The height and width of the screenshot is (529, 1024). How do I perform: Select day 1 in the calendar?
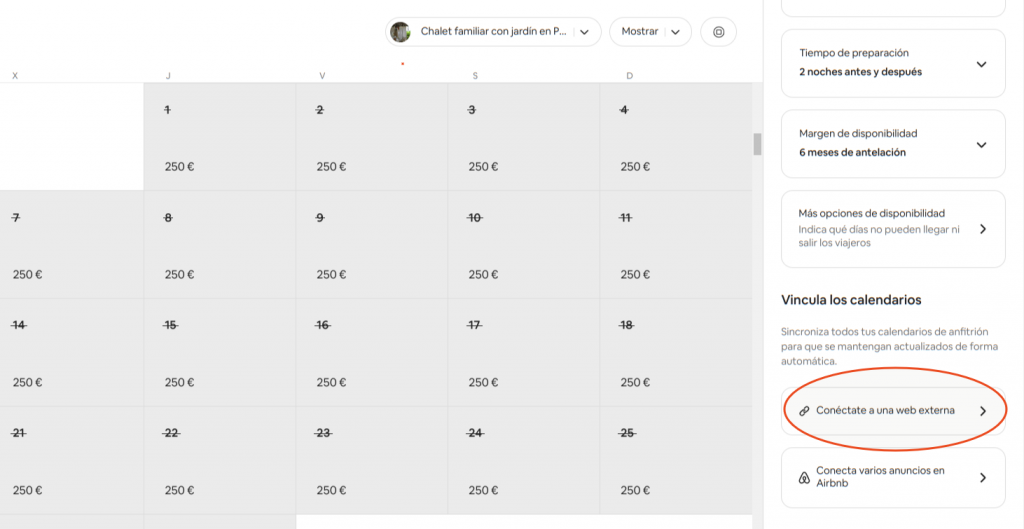[219, 137]
